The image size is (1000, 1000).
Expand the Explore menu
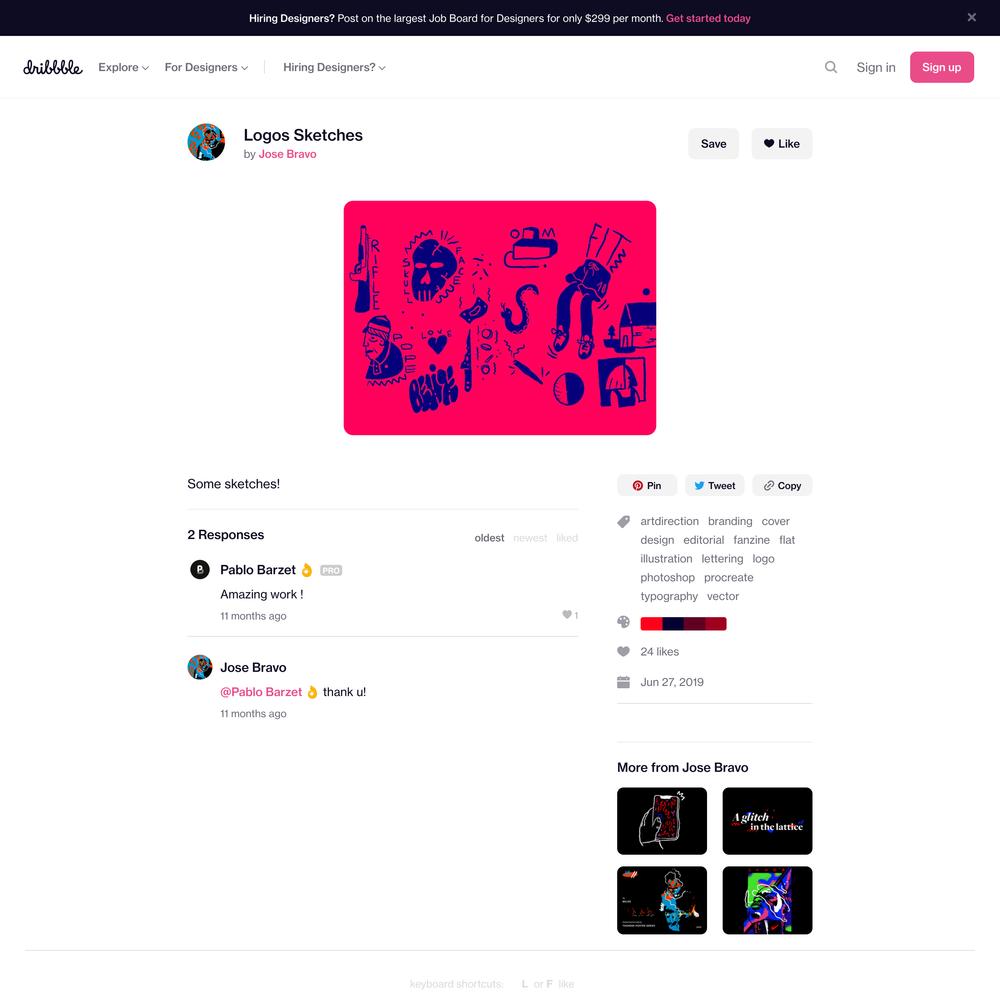tap(123, 67)
